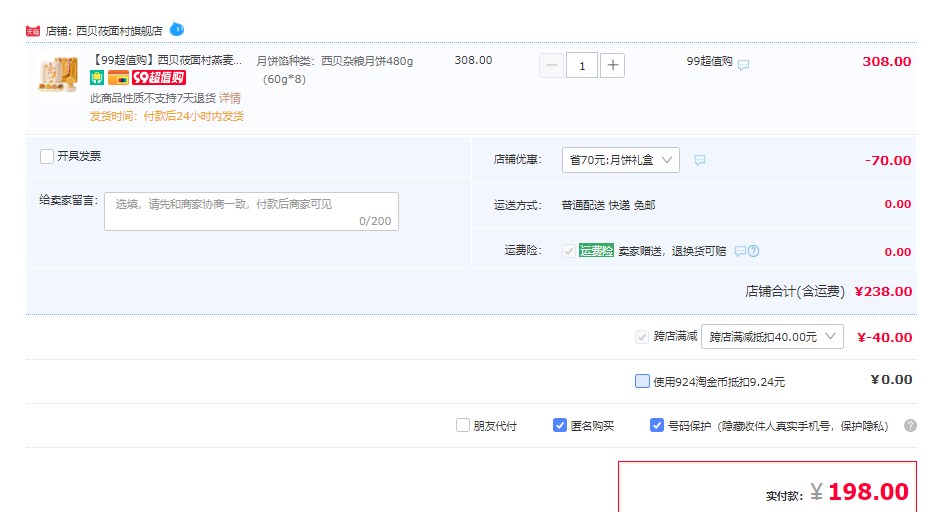Image resolution: width=943 pixels, height=512 pixels.
Task: Open the 详情 return policy link
Action: pyautogui.click(x=230, y=98)
